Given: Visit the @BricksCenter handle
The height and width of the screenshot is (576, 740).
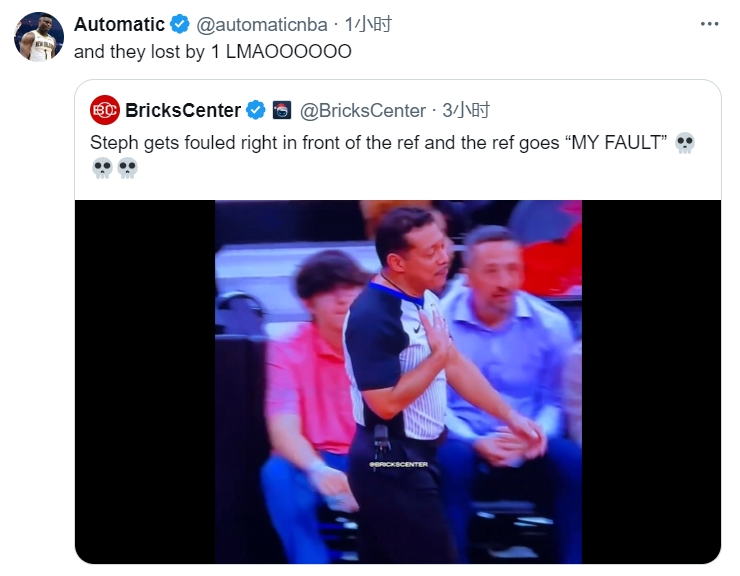Looking at the screenshot, I should point(363,110).
